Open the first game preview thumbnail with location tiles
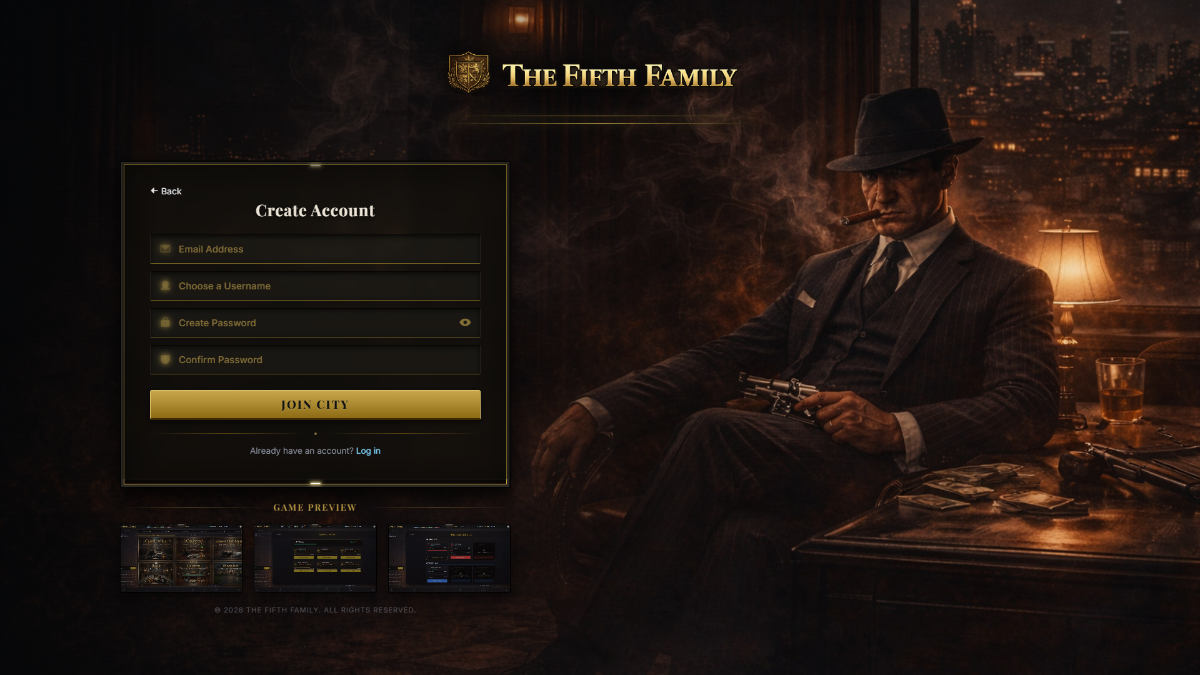Image resolution: width=1200 pixels, height=675 pixels. coord(181,559)
